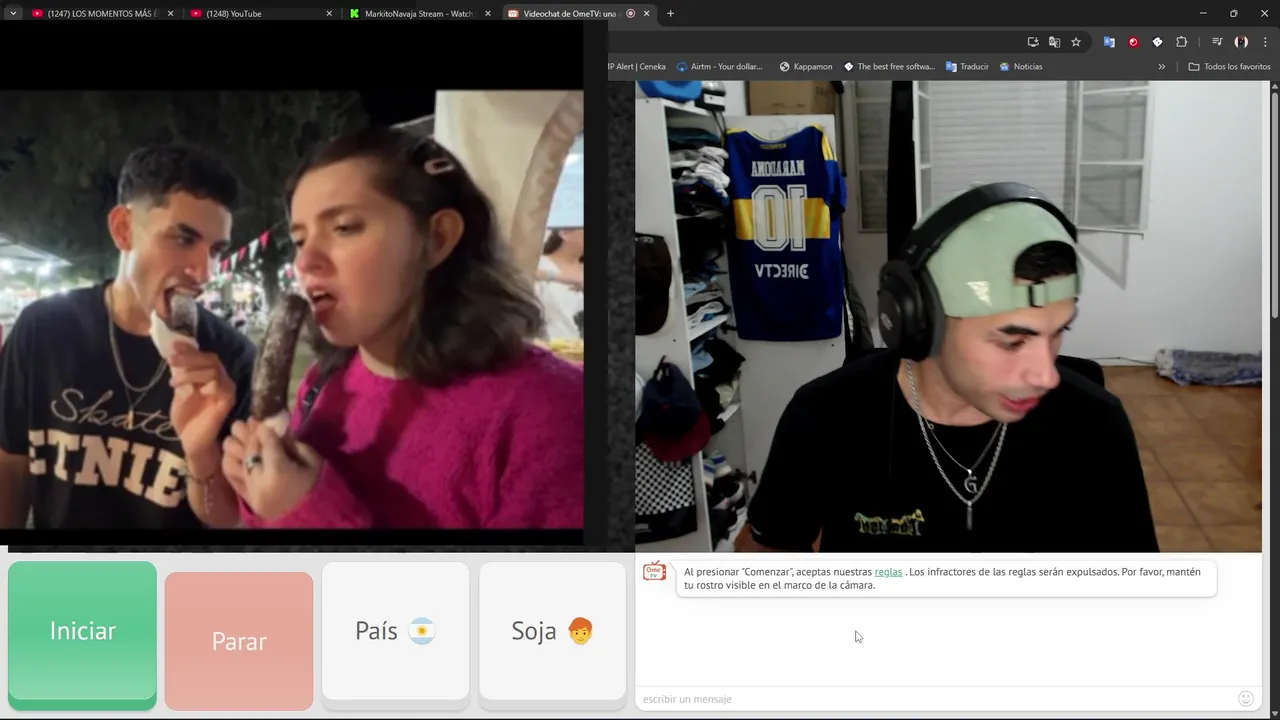Image resolution: width=1280 pixels, height=720 pixels.
Task: Open the emoji picker smiley icon
Action: click(1246, 699)
